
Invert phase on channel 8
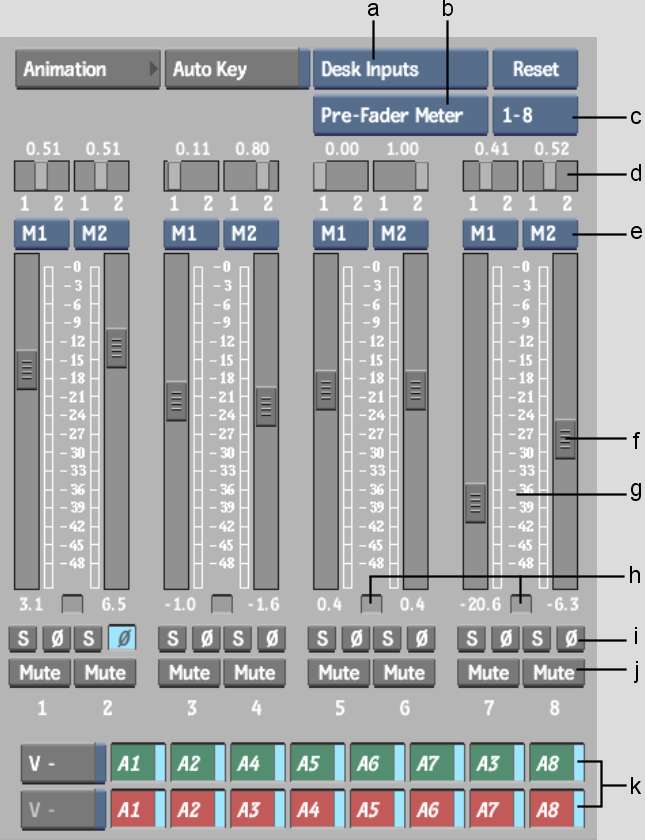[x=571, y=636]
